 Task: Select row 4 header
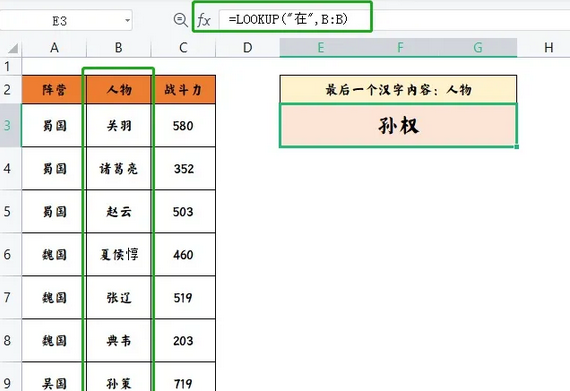point(11,168)
